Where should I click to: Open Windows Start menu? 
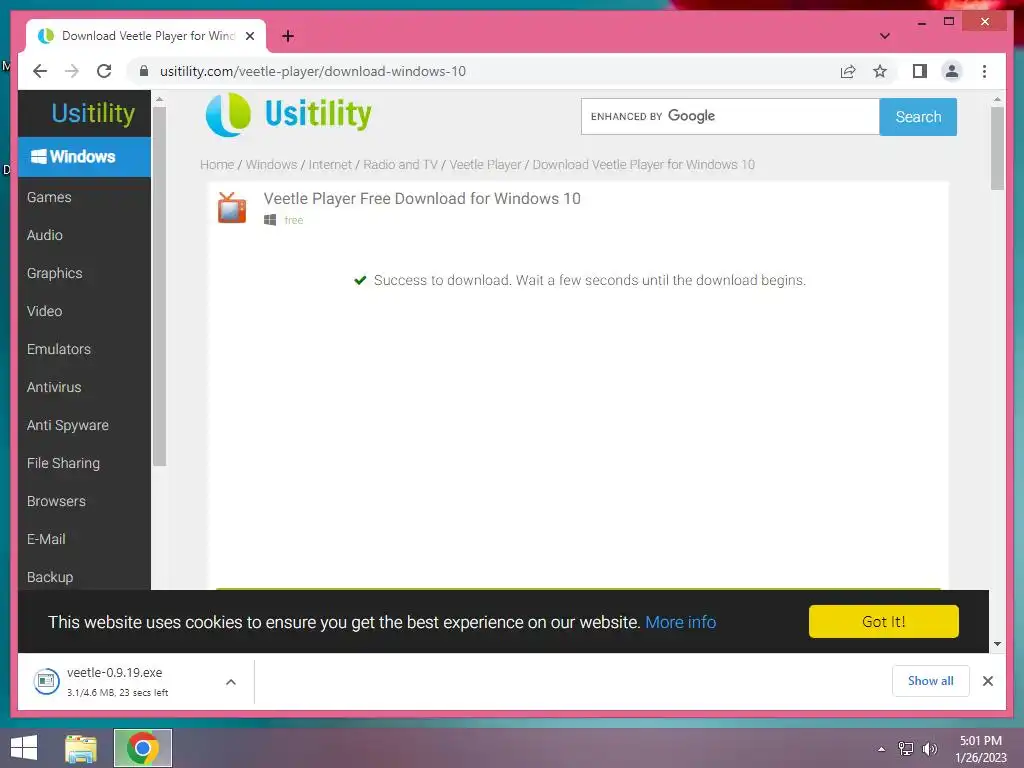click(x=24, y=748)
